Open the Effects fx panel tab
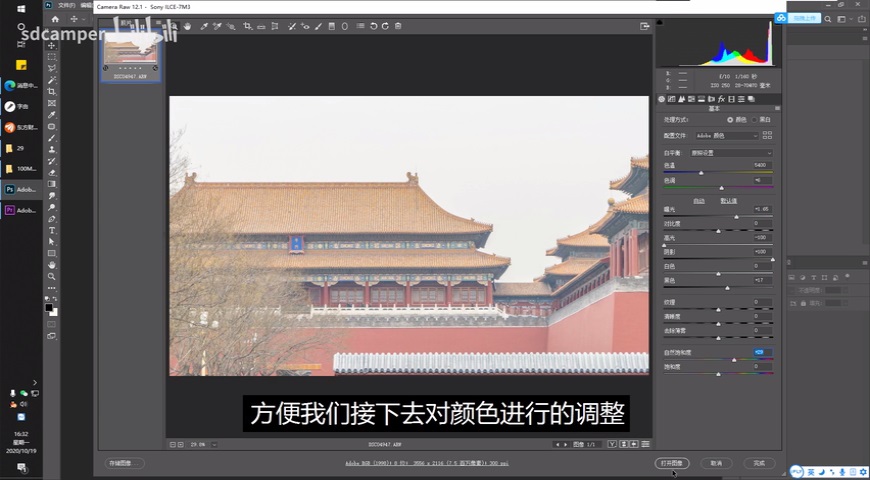Image resolution: width=870 pixels, height=480 pixels. pyautogui.click(x=721, y=99)
